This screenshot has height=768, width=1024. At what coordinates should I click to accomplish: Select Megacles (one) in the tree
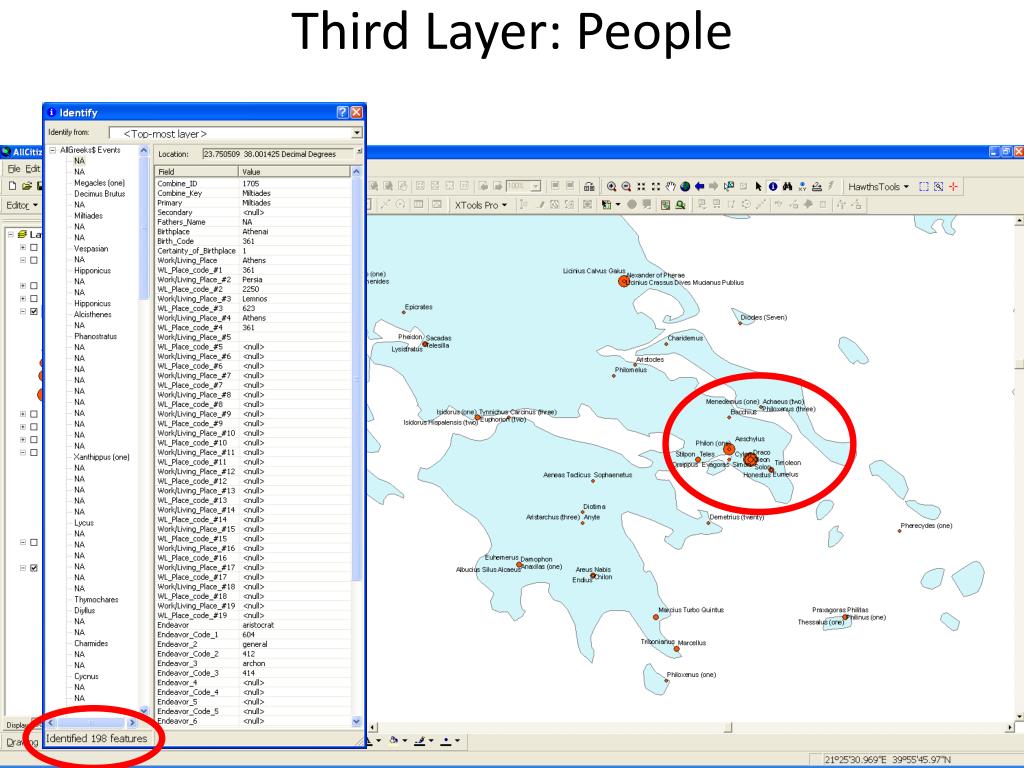[x=99, y=183]
